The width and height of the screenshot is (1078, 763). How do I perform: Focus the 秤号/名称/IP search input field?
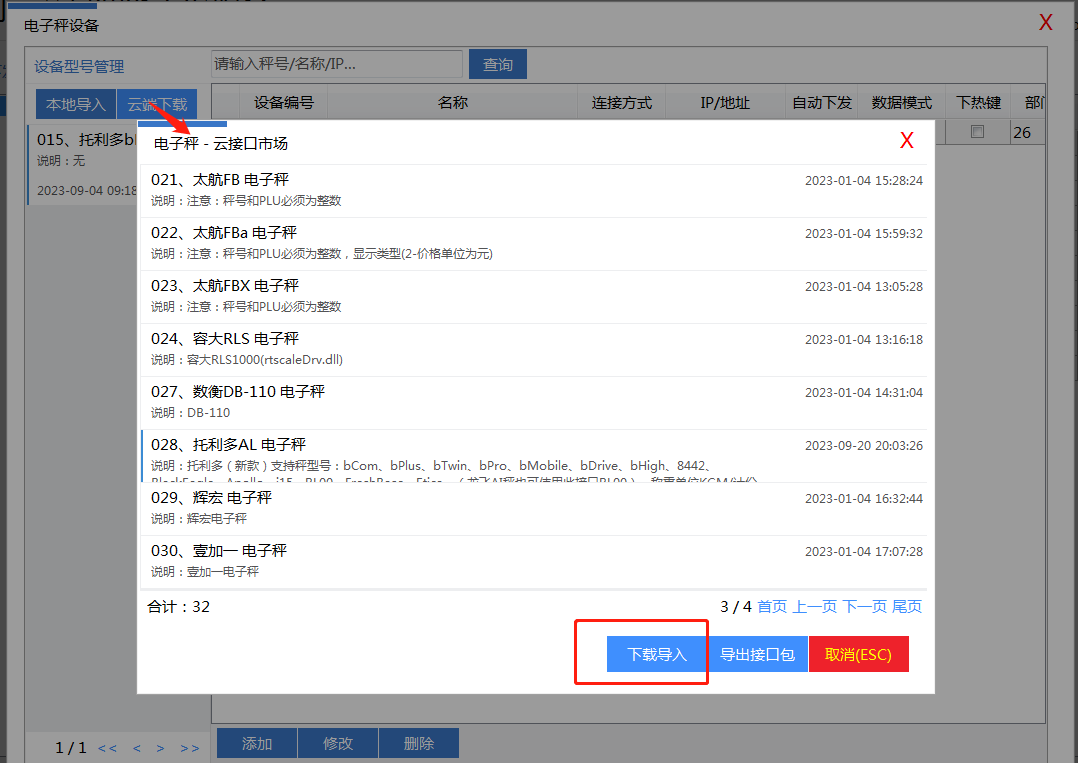(337, 64)
